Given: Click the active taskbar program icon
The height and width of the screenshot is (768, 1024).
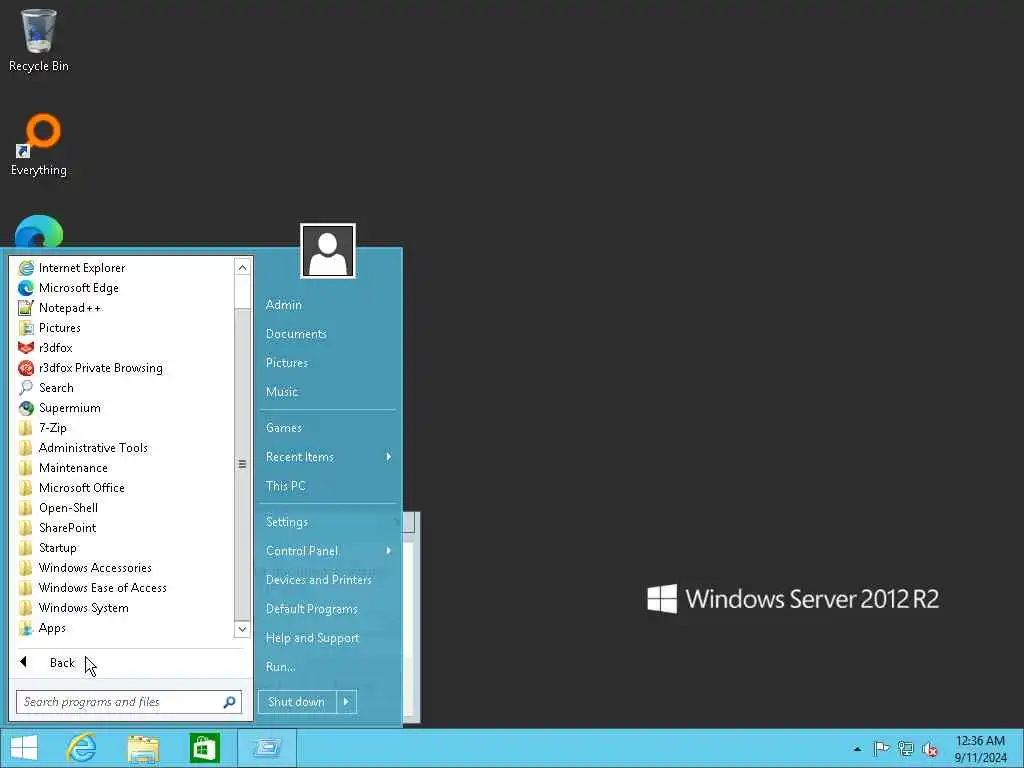Looking at the screenshot, I should (266, 748).
